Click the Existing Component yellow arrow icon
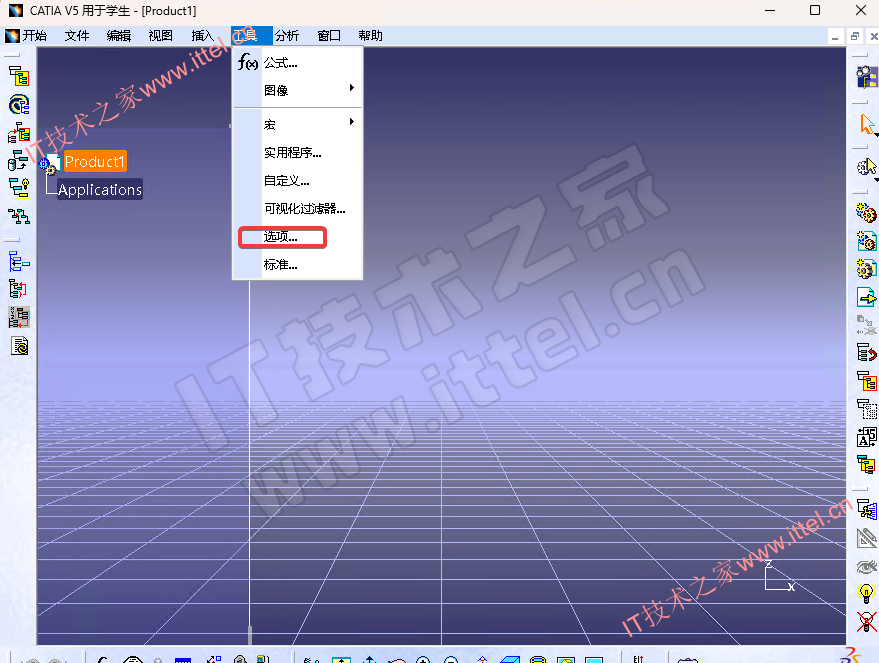This screenshot has height=663, width=879. pyautogui.click(x=867, y=296)
